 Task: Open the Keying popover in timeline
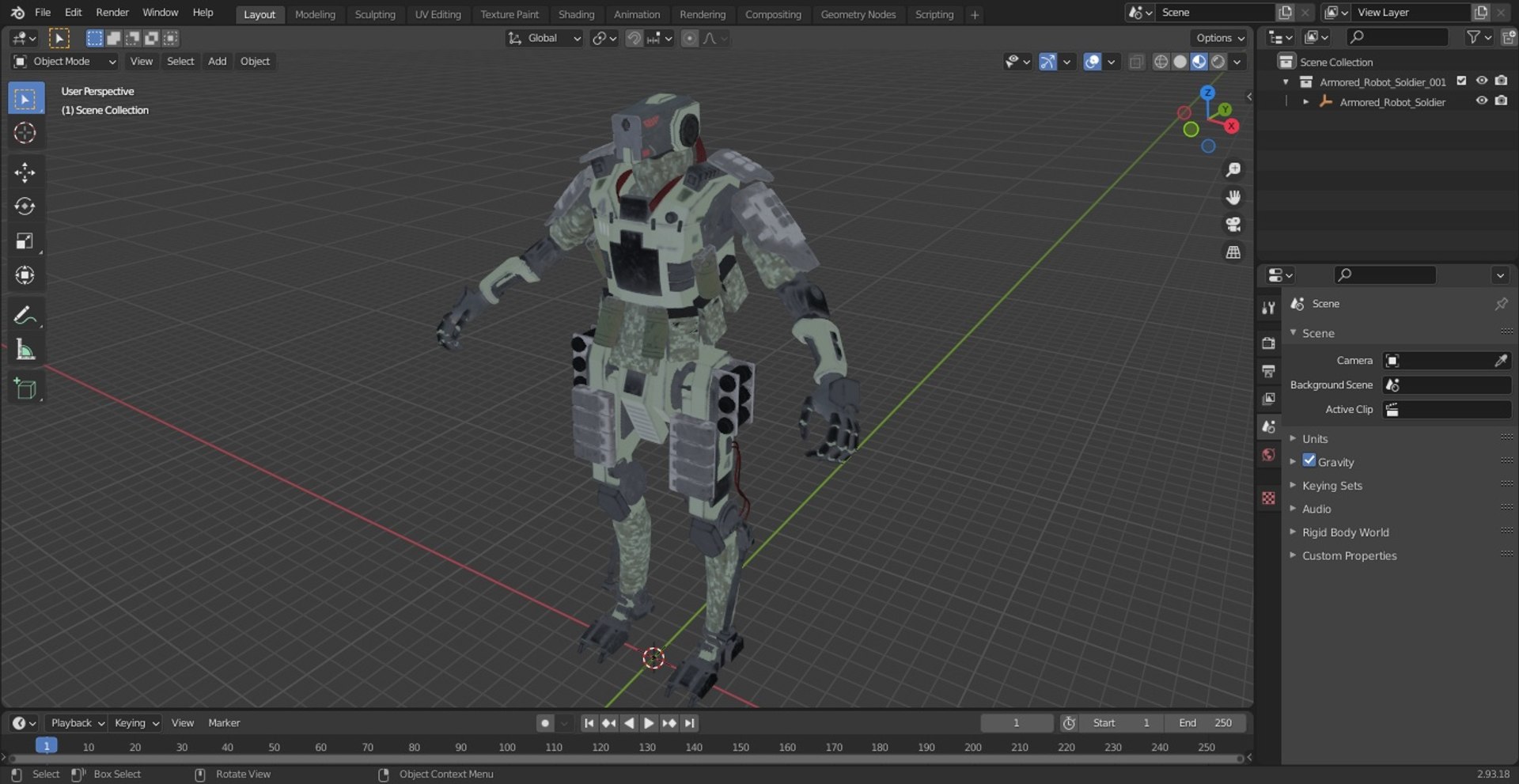point(136,723)
